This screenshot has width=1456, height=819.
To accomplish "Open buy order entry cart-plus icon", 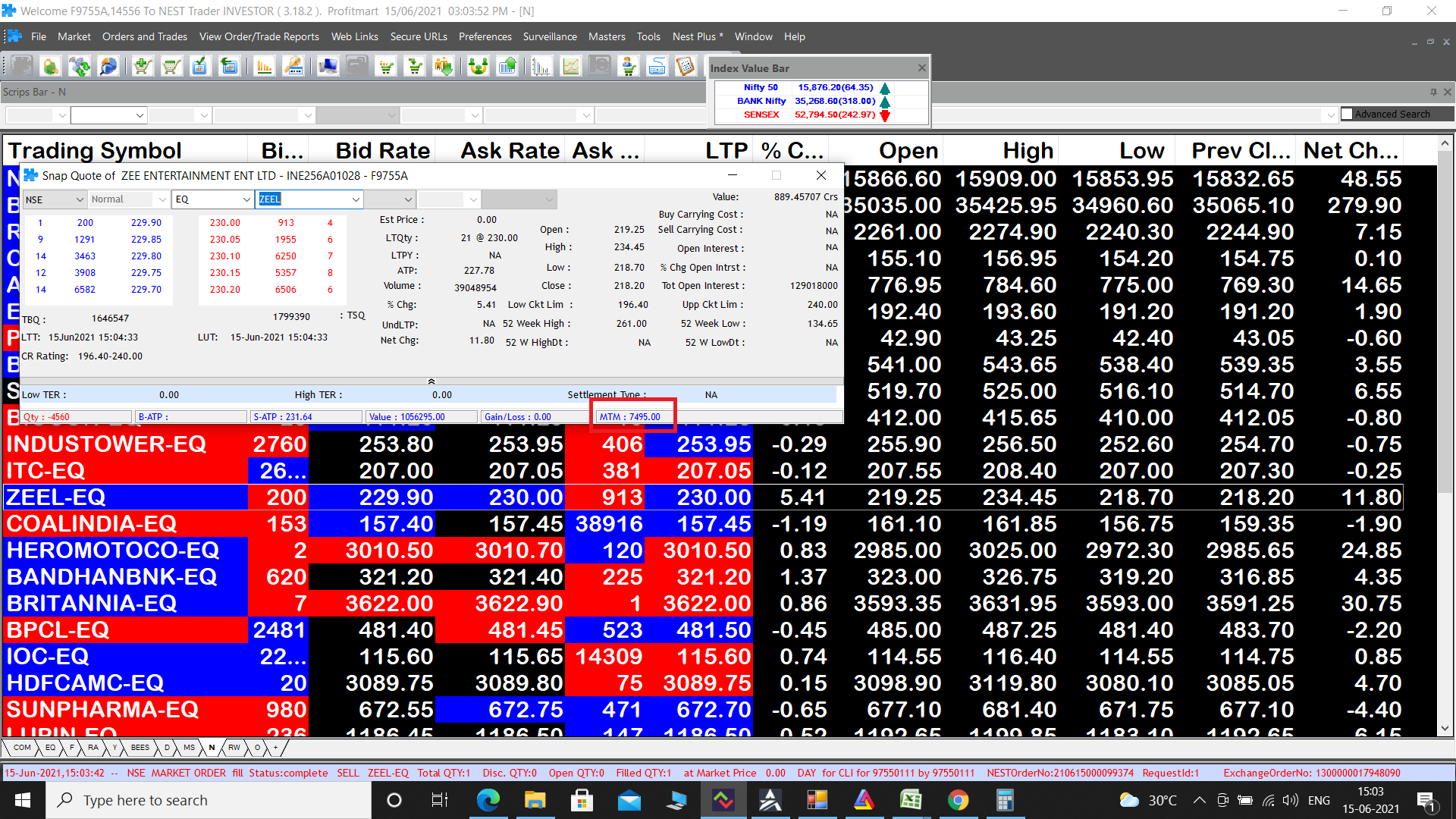I will pyautogui.click(x=142, y=67).
